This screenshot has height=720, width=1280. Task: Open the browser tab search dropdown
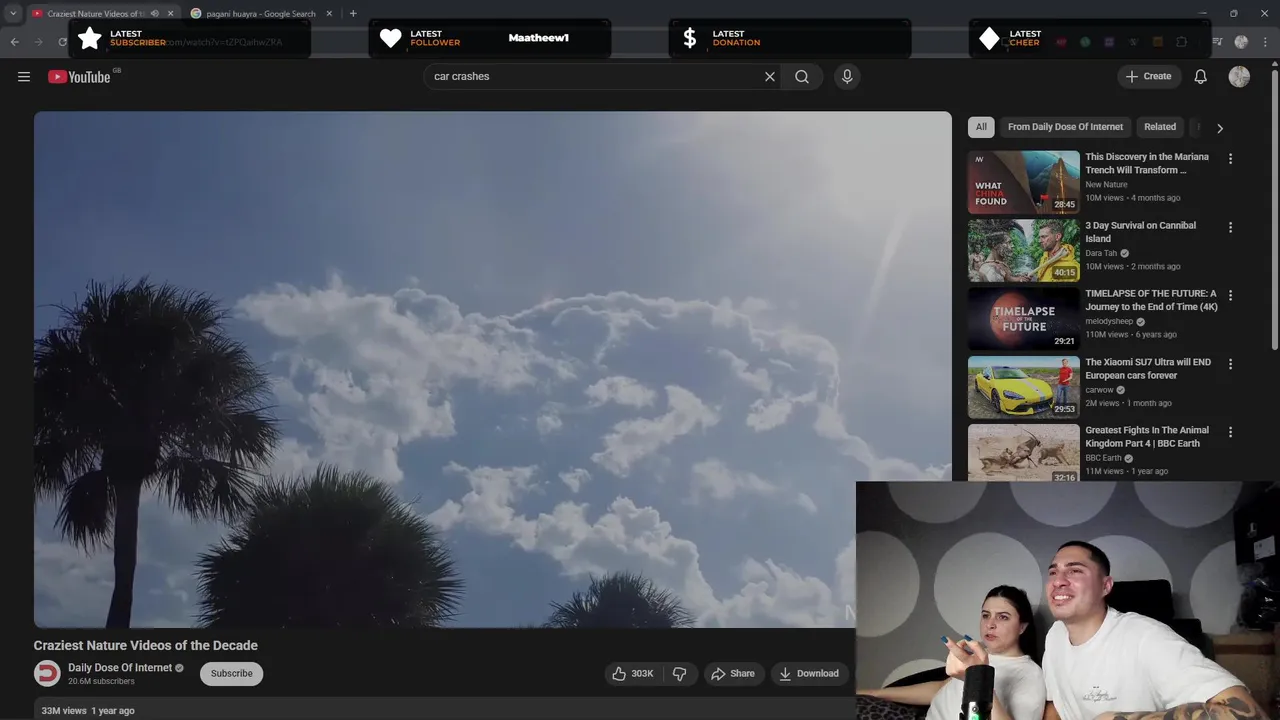click(13, 14)
